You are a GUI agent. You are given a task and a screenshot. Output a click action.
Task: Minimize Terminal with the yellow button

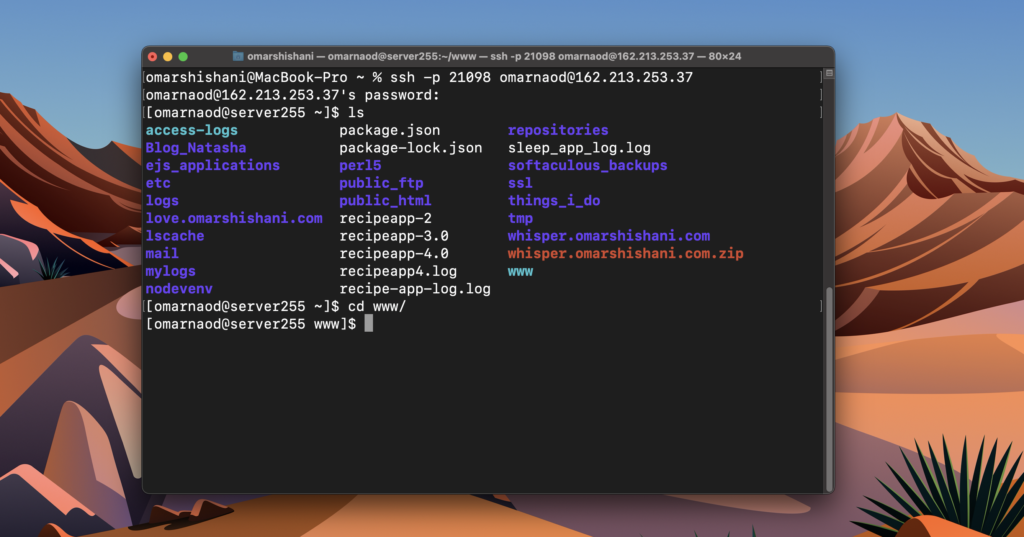168,57
